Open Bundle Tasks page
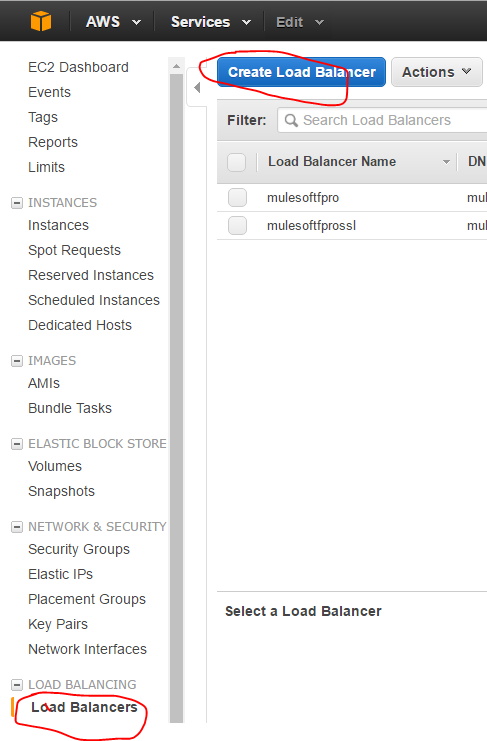Viewport: 487px width, 741px height. point(69,408)
